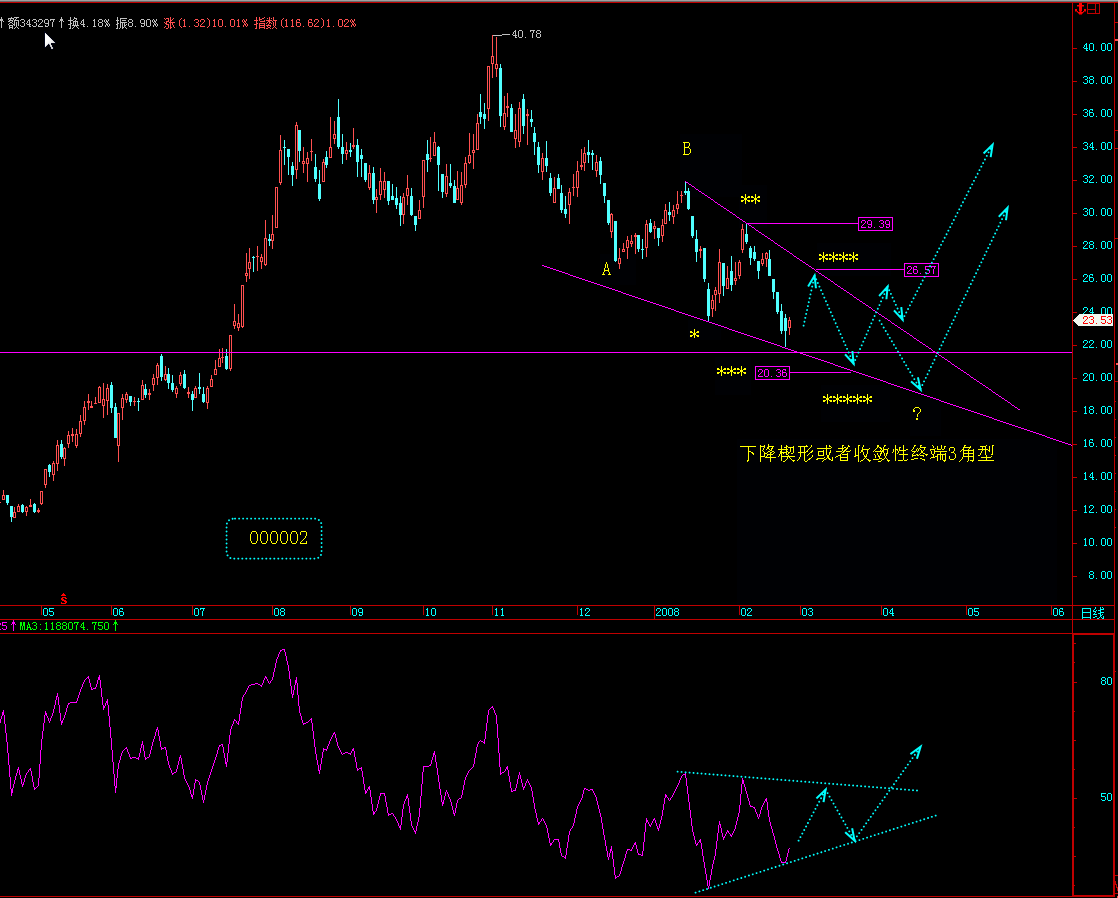Click the 04 month label on time axis
Screen dimensions: 1118x898
[888, 612]
